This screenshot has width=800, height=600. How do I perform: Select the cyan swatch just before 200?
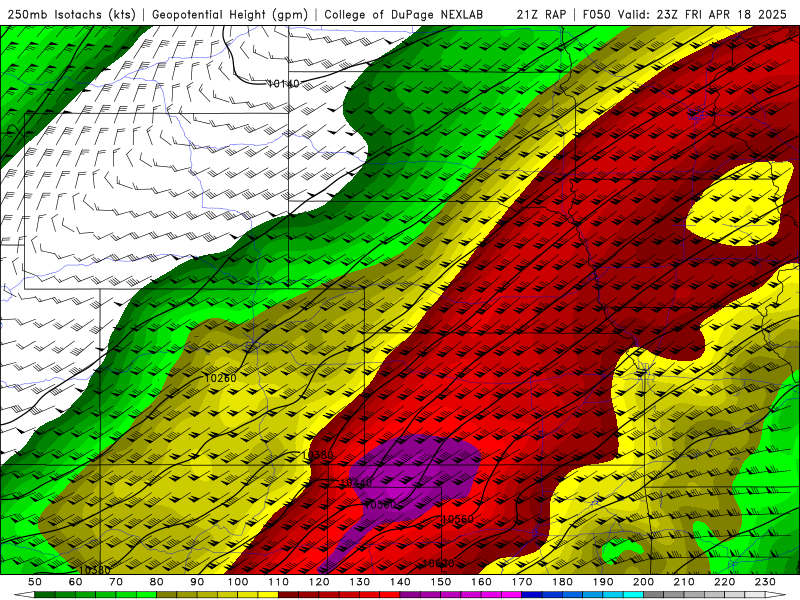(x=633, y=595)
